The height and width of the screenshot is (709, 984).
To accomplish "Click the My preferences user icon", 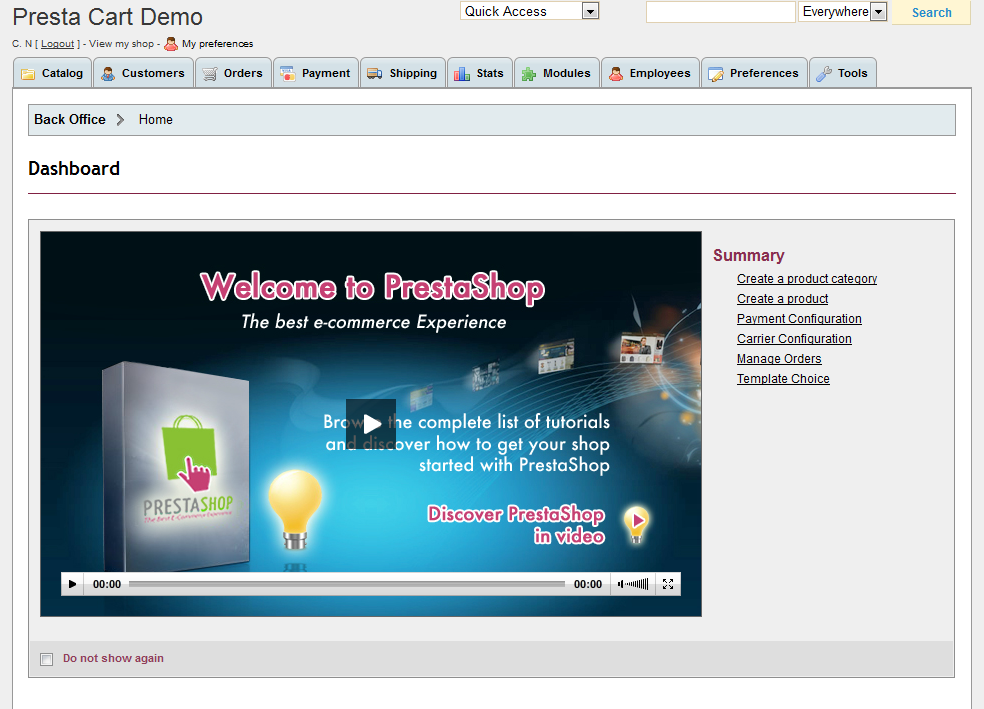I will [171, 44].
